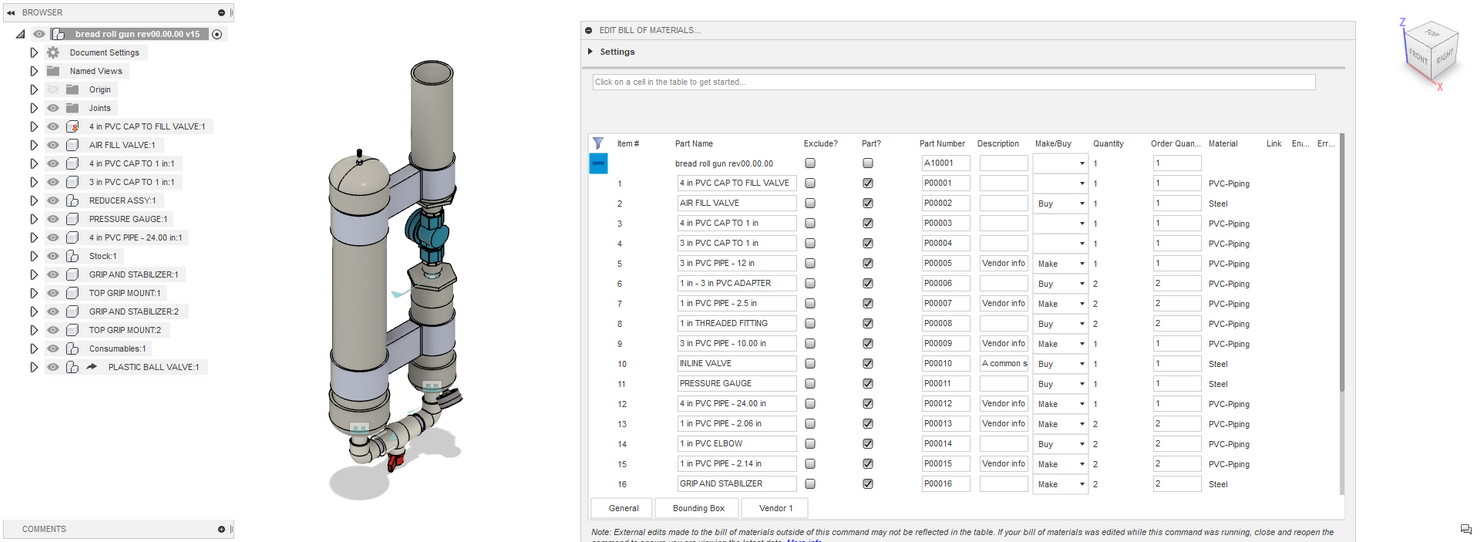Click the chat icon at bottom right corner

(1466, 529)
